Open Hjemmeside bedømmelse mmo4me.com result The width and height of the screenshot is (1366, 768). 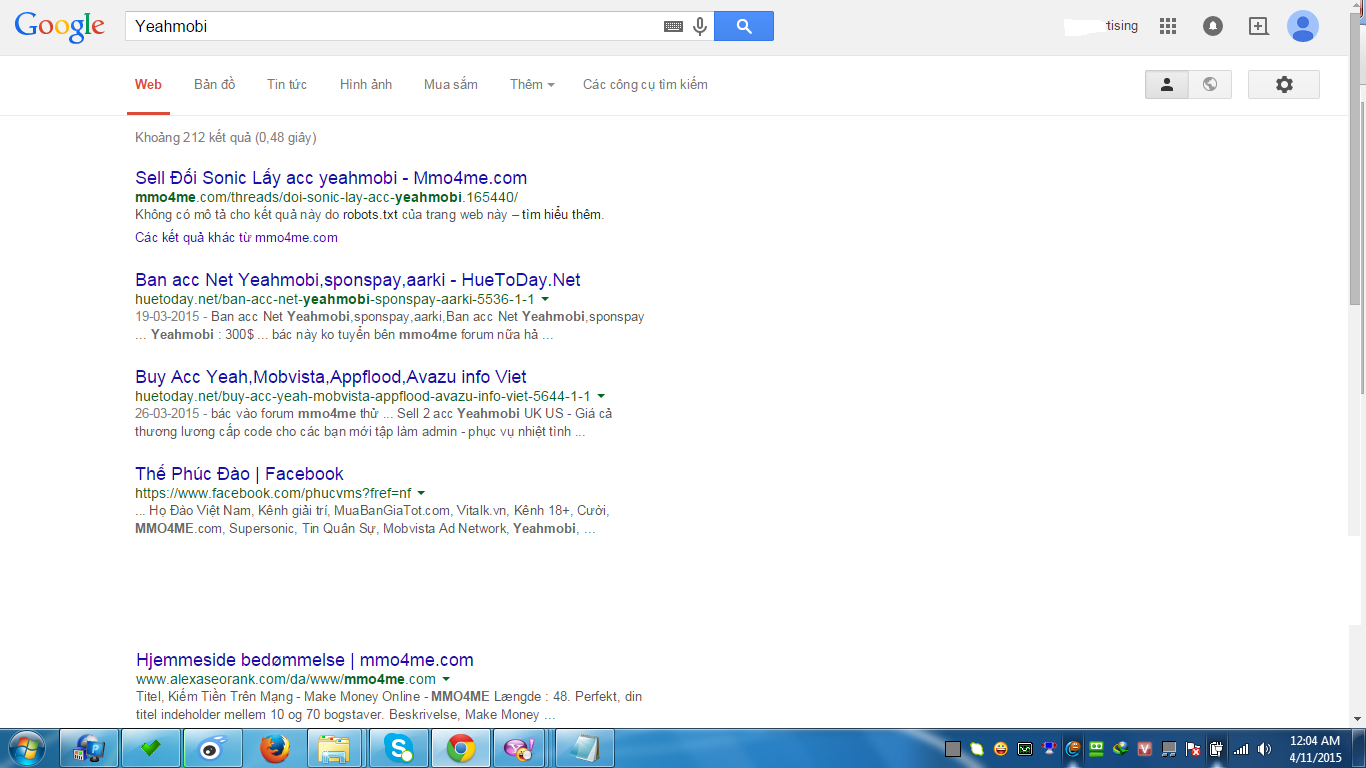305,660
